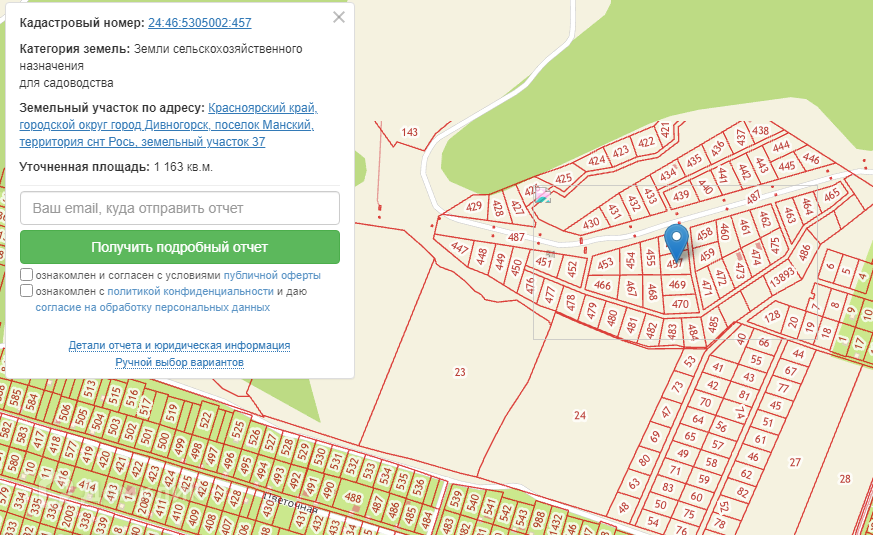Select parcel 439 on the map
Image resolution: width=873 pixels, height=535 pixels.
pyautogui.click(x=681, y=196)
